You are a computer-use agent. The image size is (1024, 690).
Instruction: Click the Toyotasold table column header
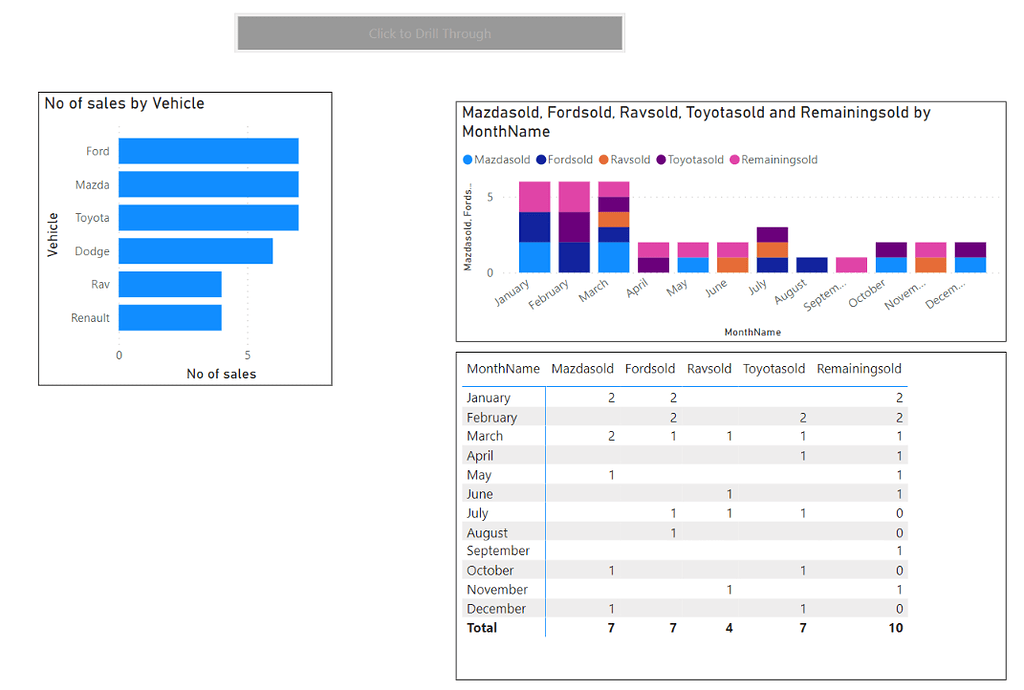(773, 369)
